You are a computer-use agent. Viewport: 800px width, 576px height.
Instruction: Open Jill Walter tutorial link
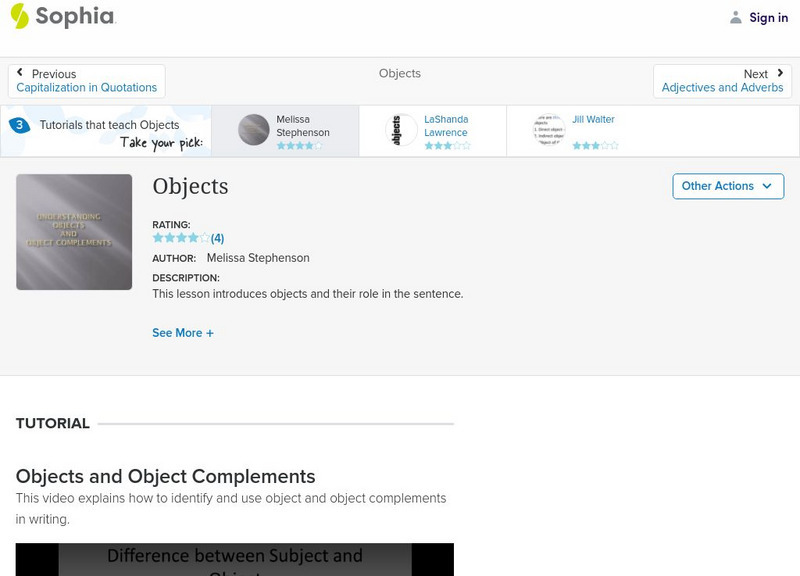tap(593, 119)
